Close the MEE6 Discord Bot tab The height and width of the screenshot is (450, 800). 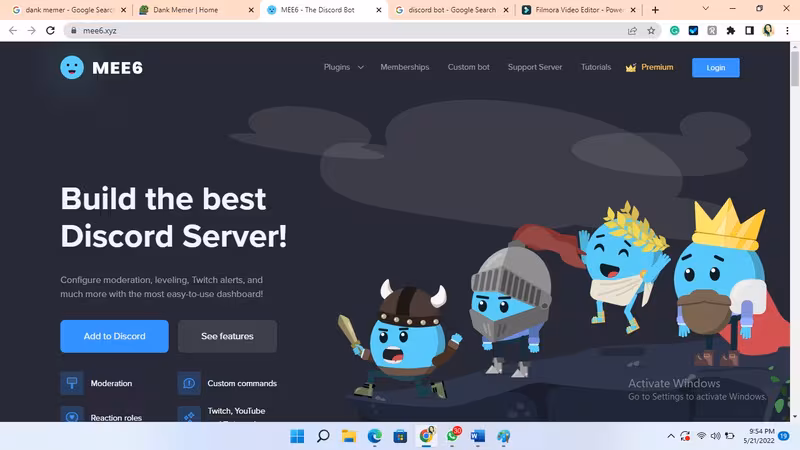(x=379, y=10)
